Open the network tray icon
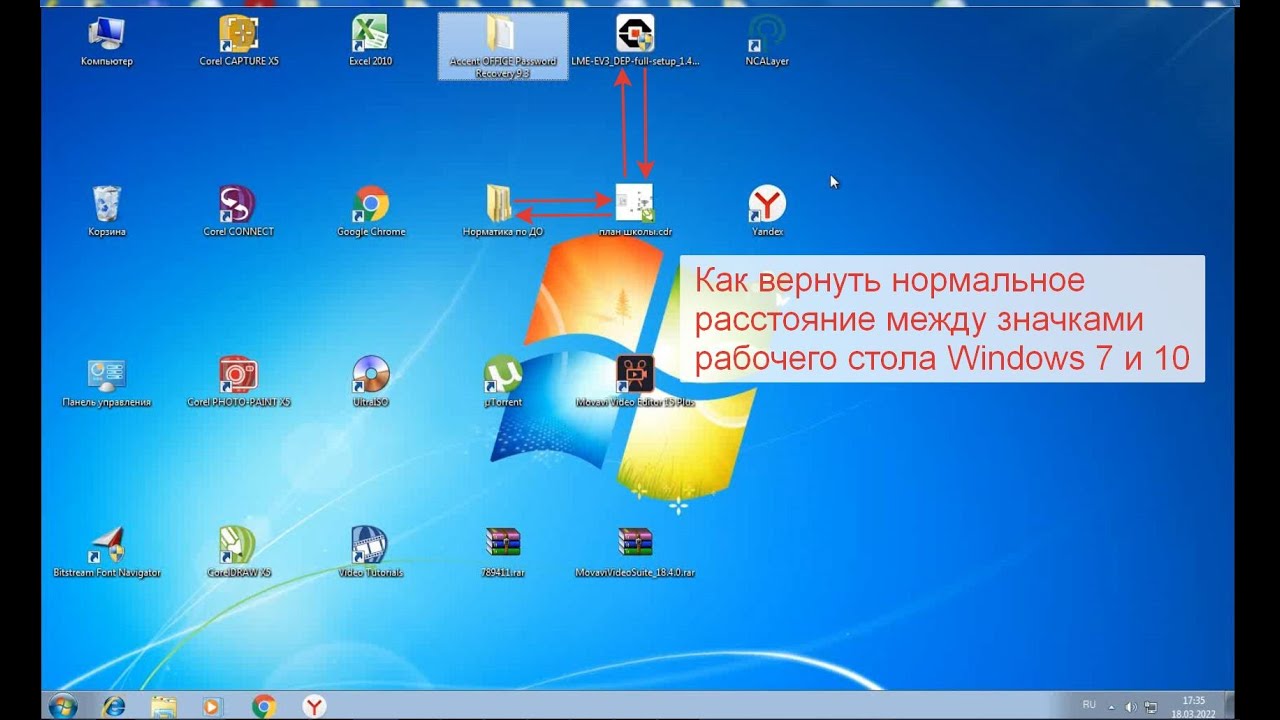The height and width of the screenshot is (720, 1280). pyautogui.click(x=1151, y=706)
